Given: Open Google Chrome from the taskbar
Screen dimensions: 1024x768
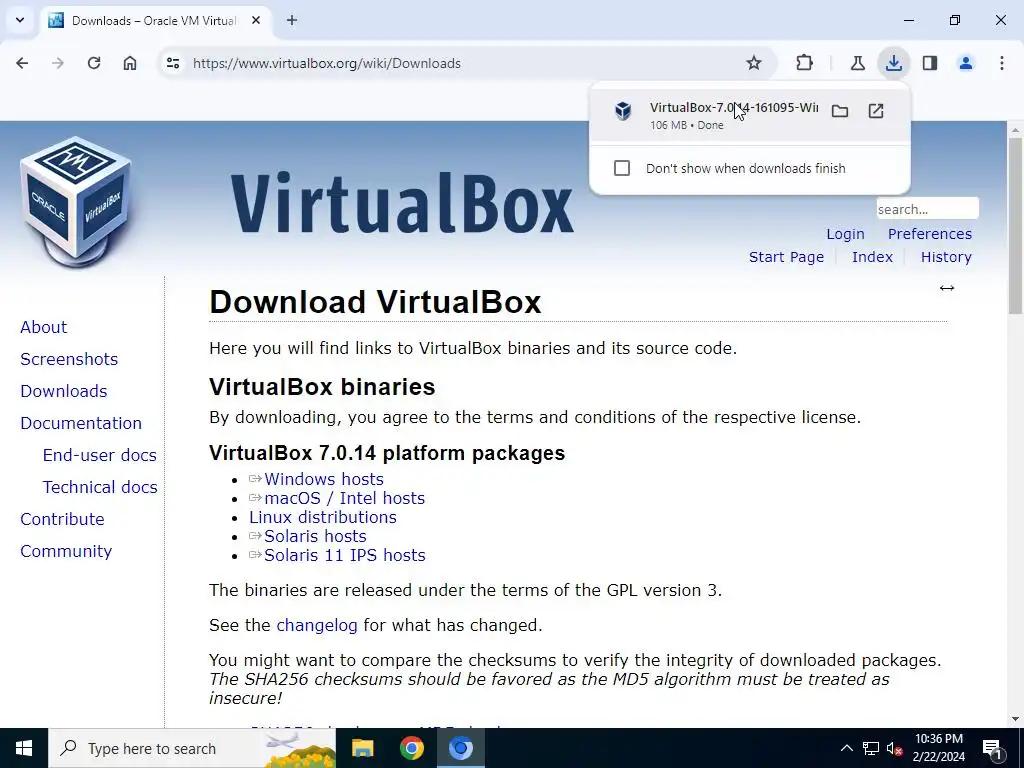Looking at the screenshot, I should (411, 748).
